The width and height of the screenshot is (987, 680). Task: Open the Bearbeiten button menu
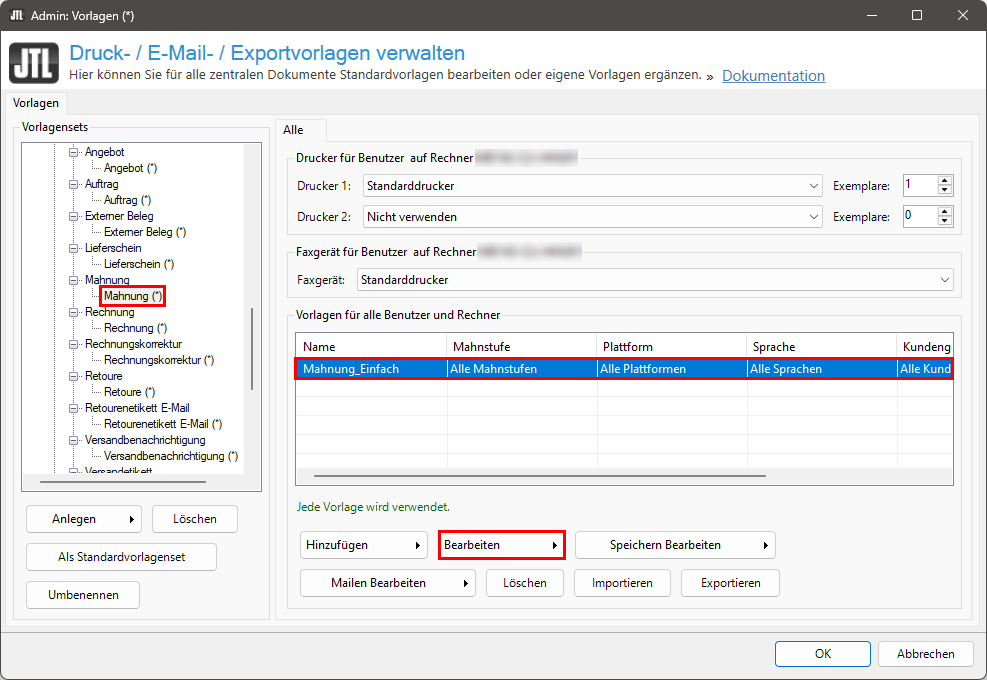point(502,545)
